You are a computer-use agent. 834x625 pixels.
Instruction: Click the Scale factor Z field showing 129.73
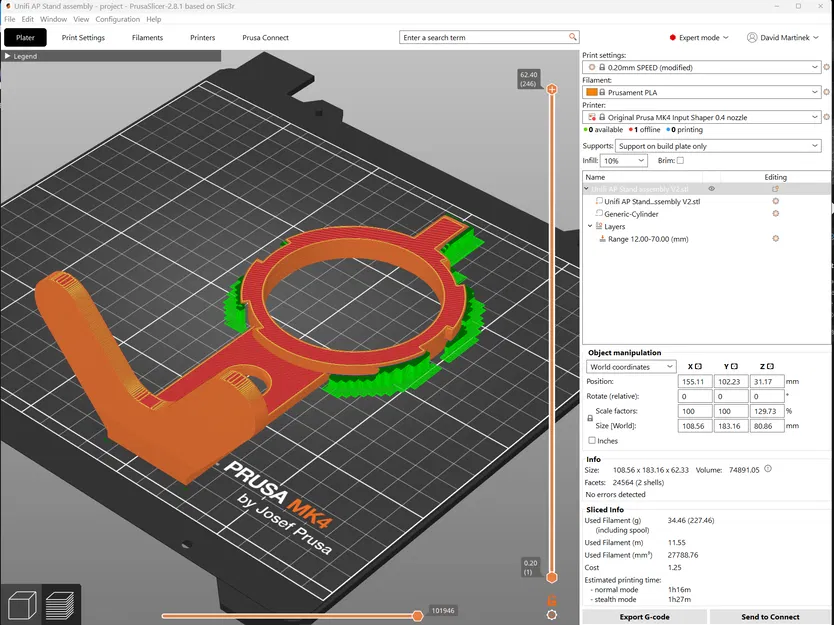[x=767, y=411]
